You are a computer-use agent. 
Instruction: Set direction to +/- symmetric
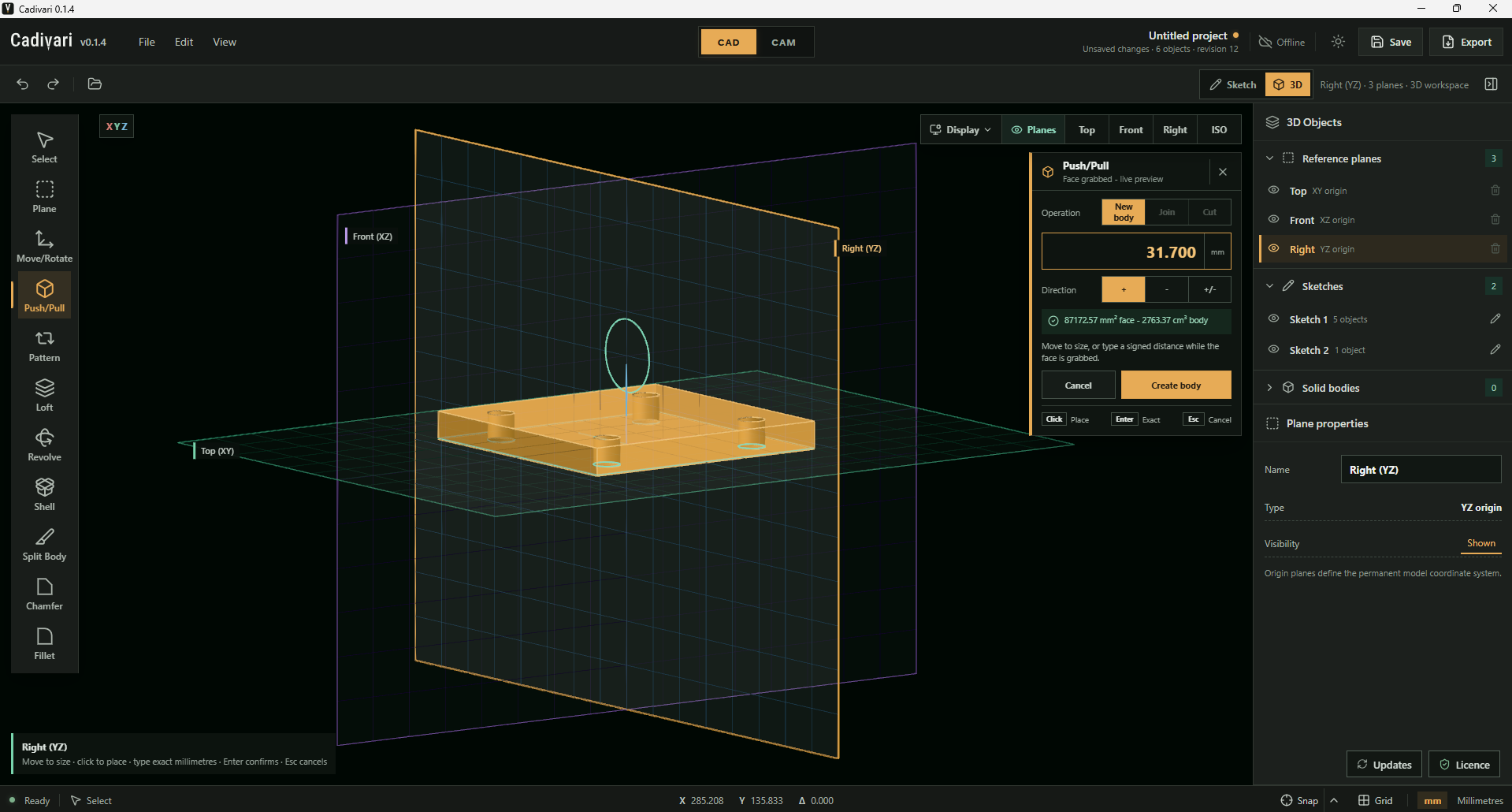click(x=1209, y=290)
